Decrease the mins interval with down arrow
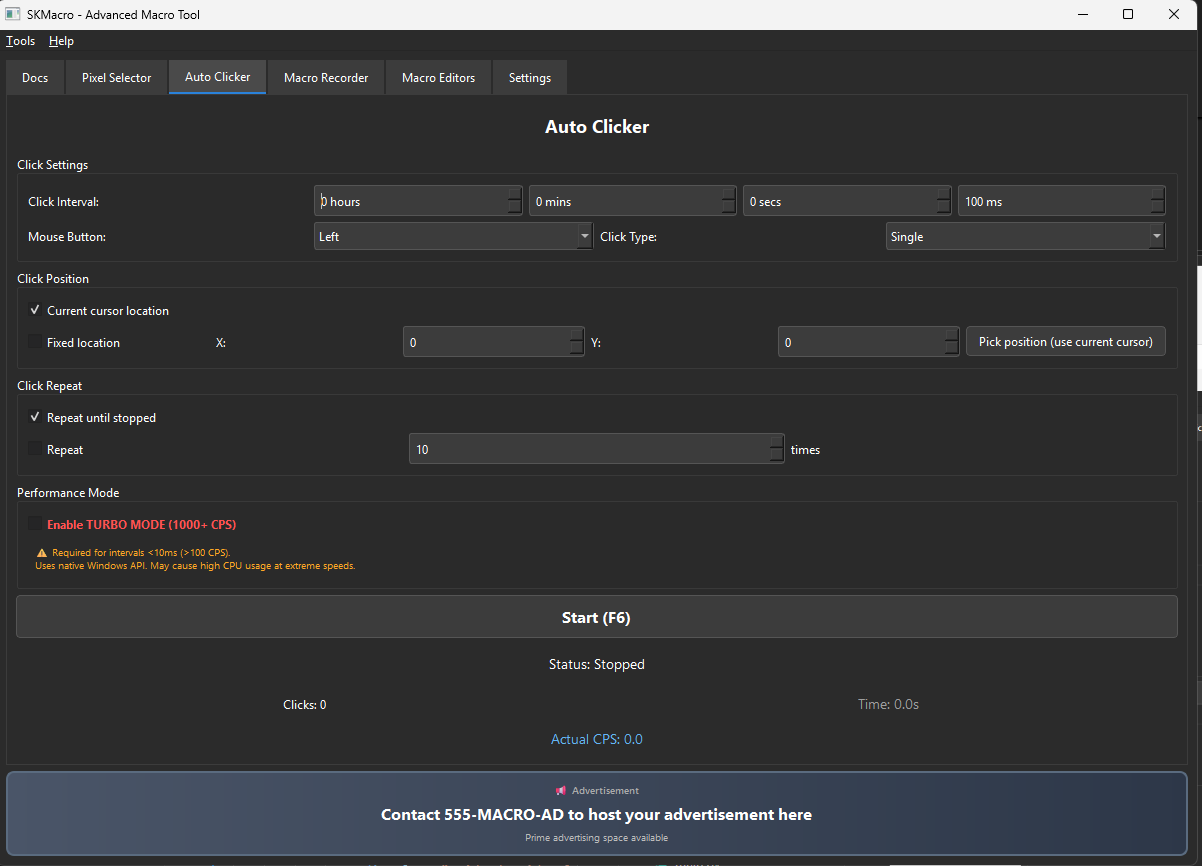1202x866 pixels. 729,208
